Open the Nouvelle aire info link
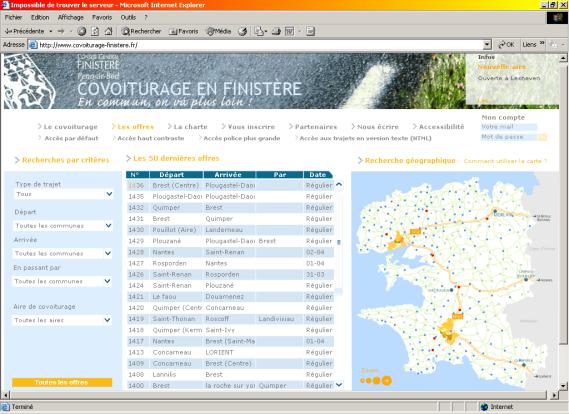569x414 pixels. [502, 67]
